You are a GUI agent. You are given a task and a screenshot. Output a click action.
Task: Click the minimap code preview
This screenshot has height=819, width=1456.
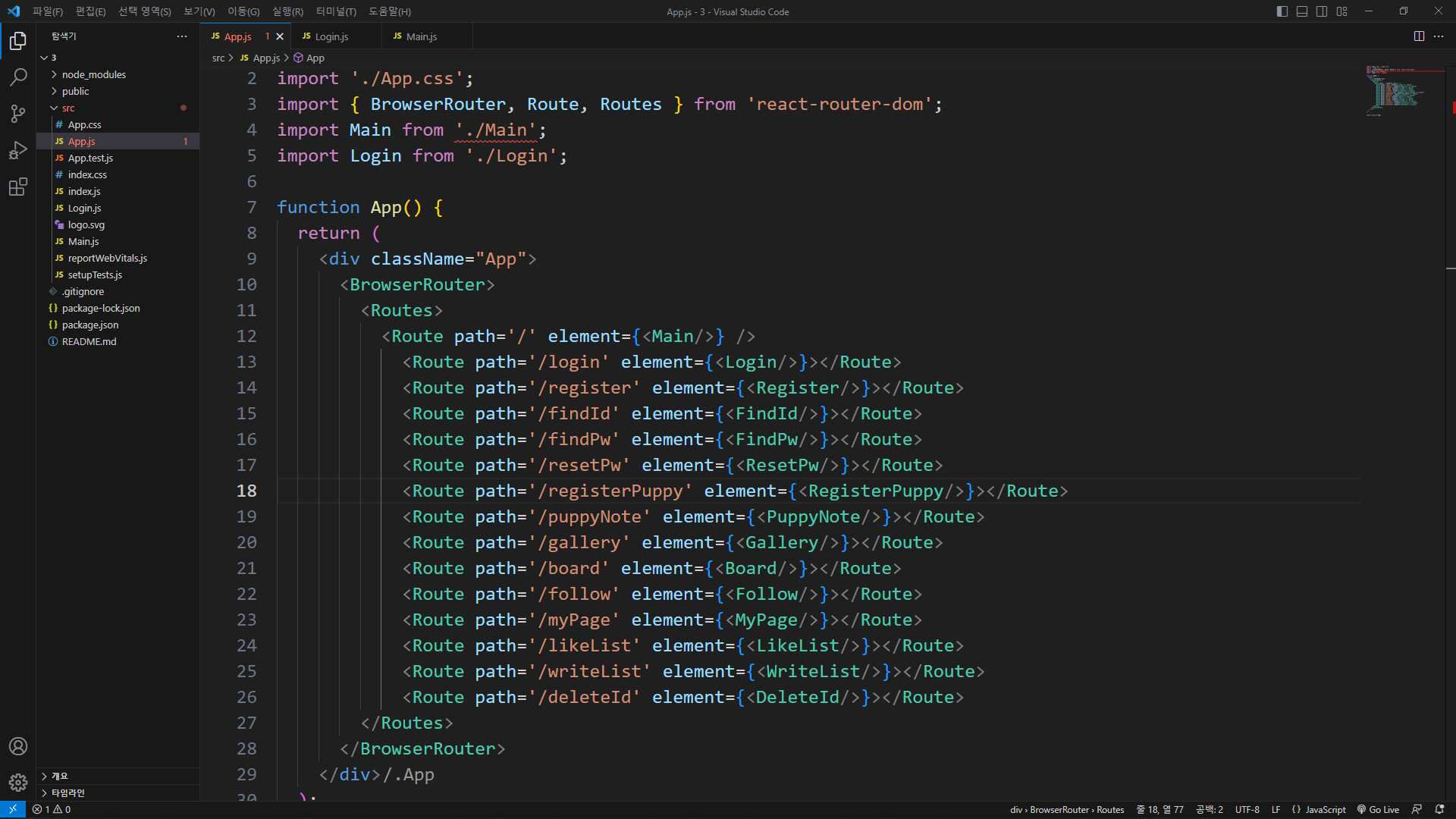[x=1394, y=91]
